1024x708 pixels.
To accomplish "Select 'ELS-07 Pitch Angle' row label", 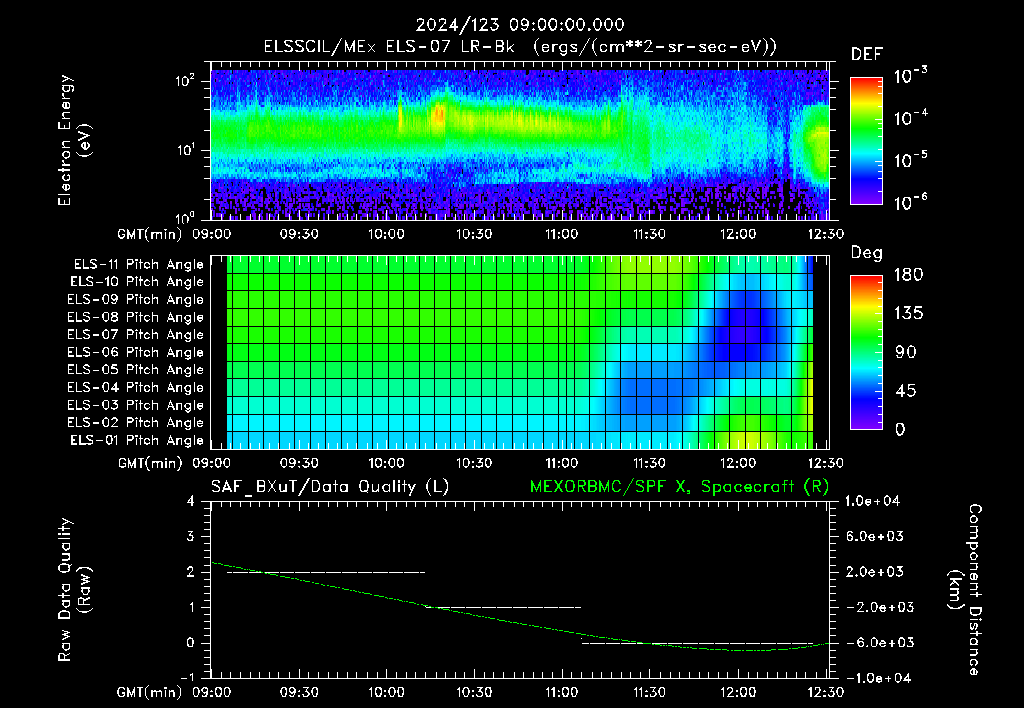I will tap(136, 334).
